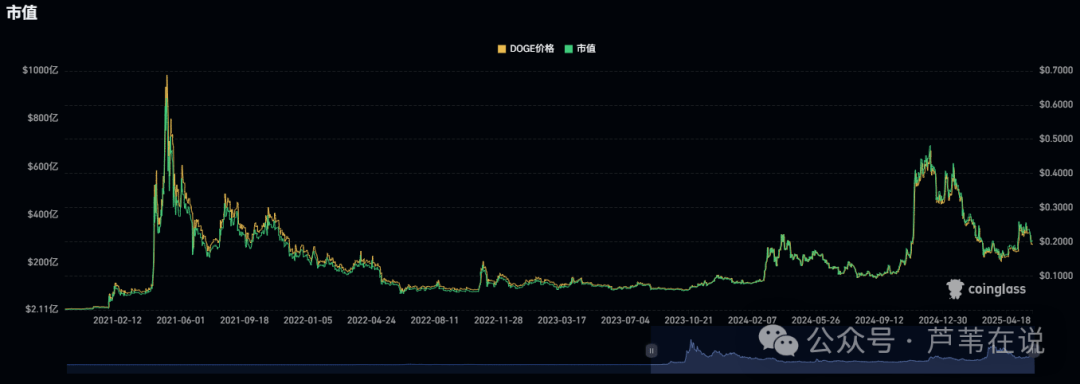This screenshot has width=1080, height=384.
Task: Toggle the DOGE价格 legend series
Action: (525, 49)
